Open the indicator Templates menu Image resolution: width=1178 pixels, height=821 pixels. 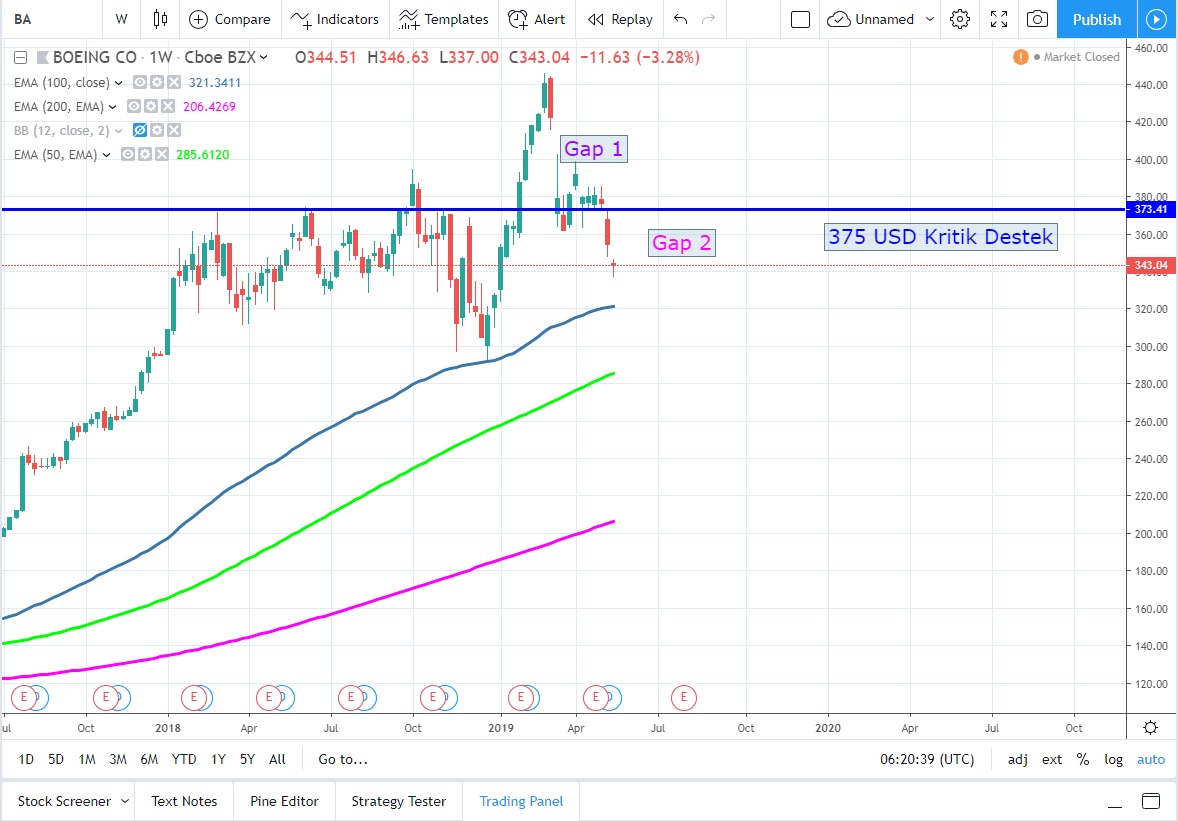tap(444, 20)
